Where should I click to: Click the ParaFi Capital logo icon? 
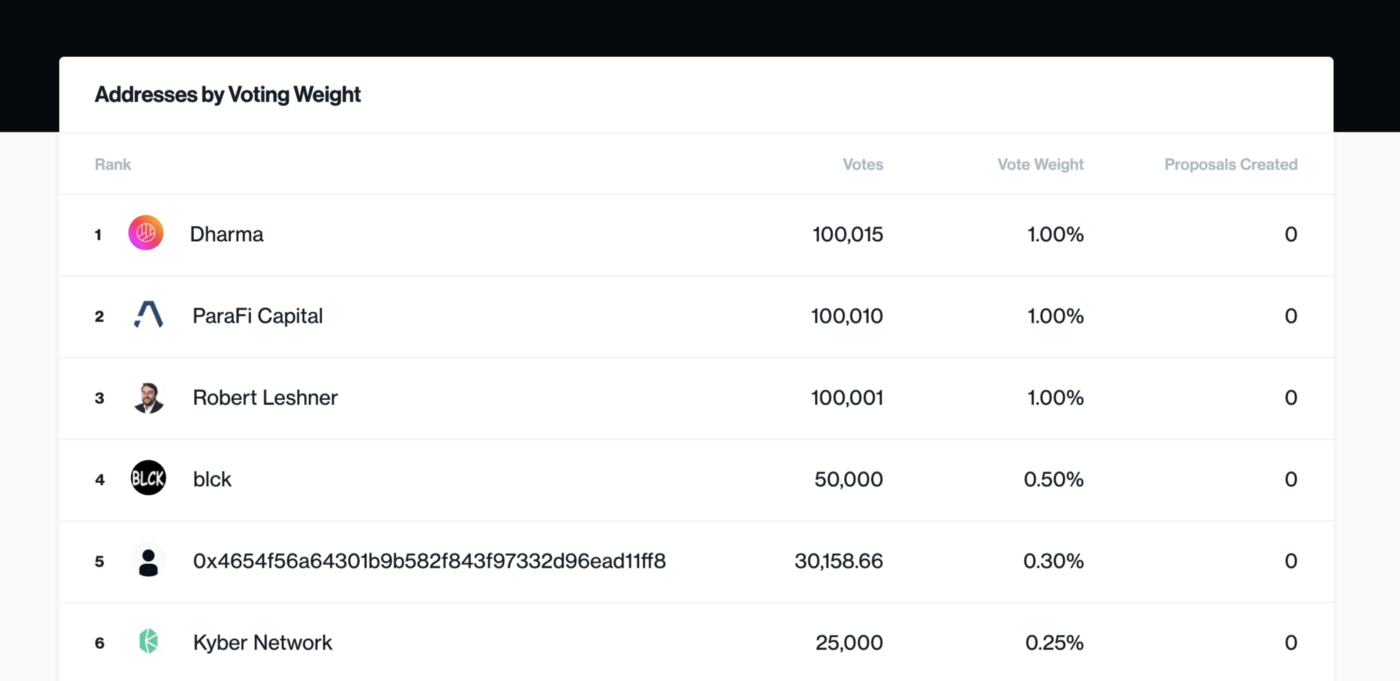click(x=148, y=316)
